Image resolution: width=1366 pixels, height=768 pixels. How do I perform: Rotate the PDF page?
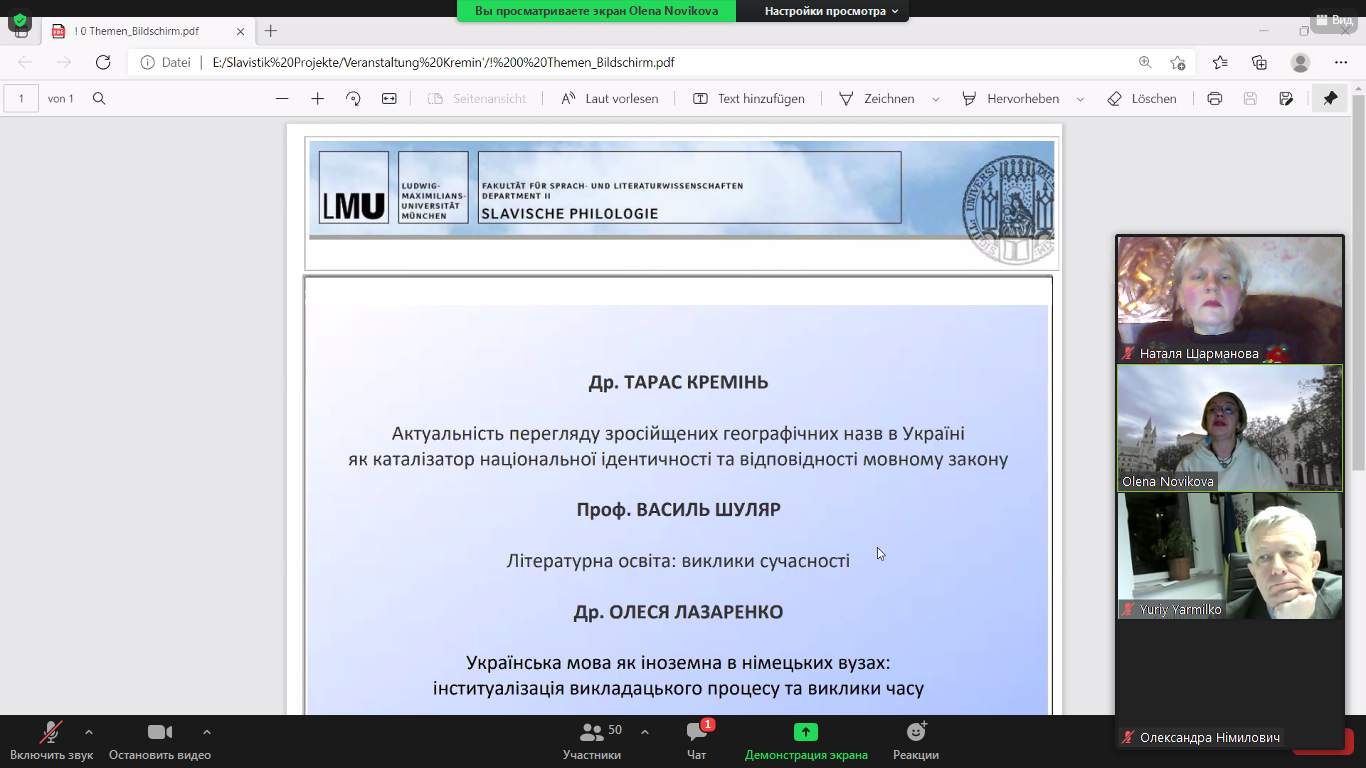coord(353,99)
